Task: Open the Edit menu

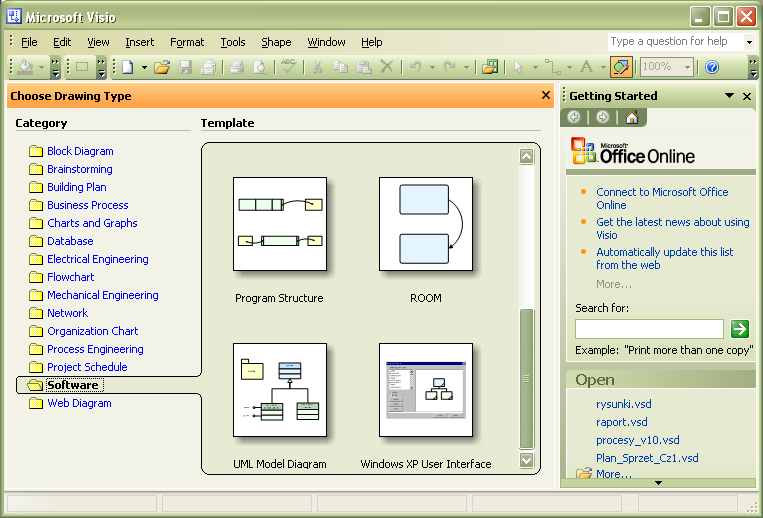Action: point(62,42)
